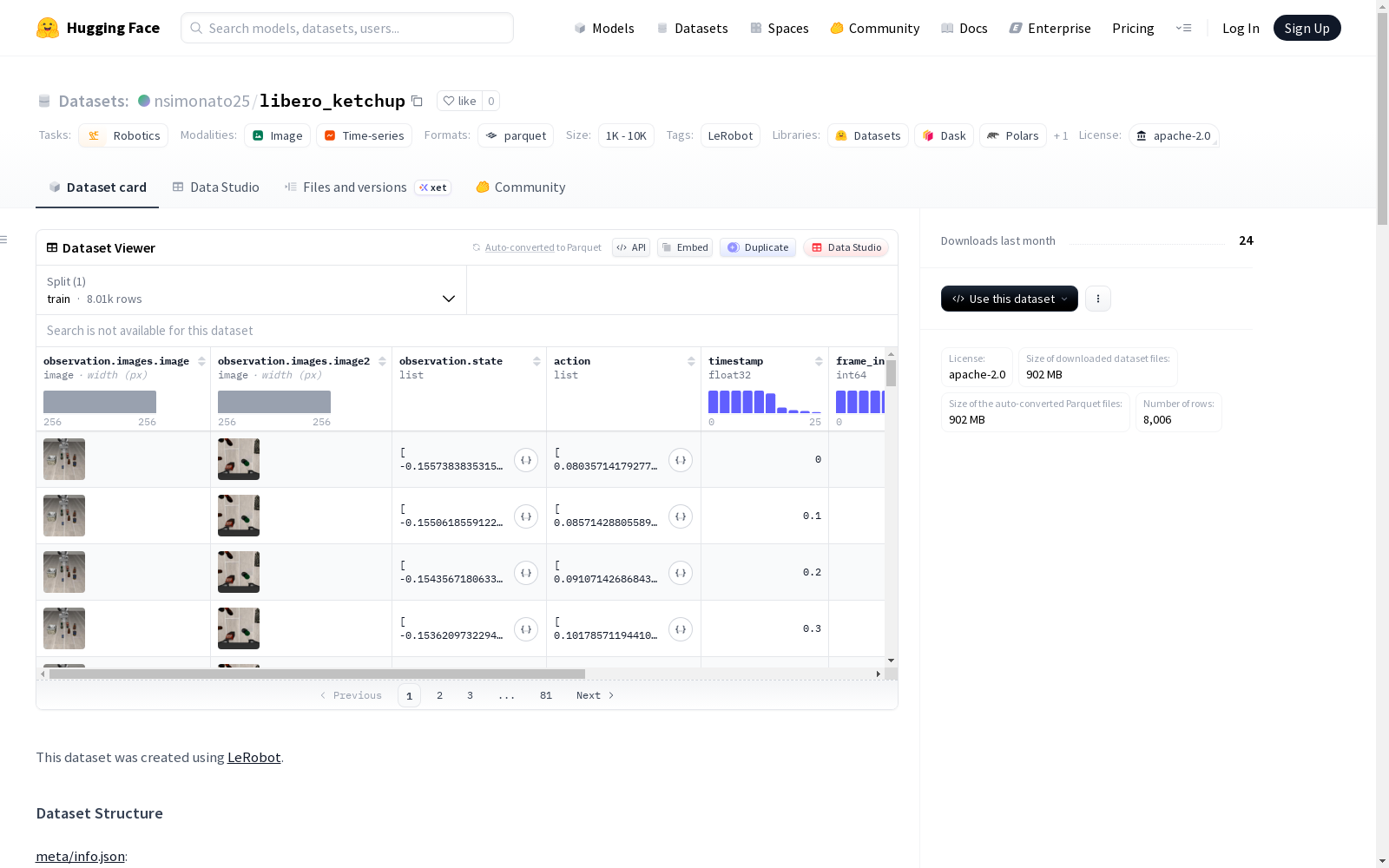Open first row observation.images.image thumbnail
Screen dimensions: 1389x868
64,459
